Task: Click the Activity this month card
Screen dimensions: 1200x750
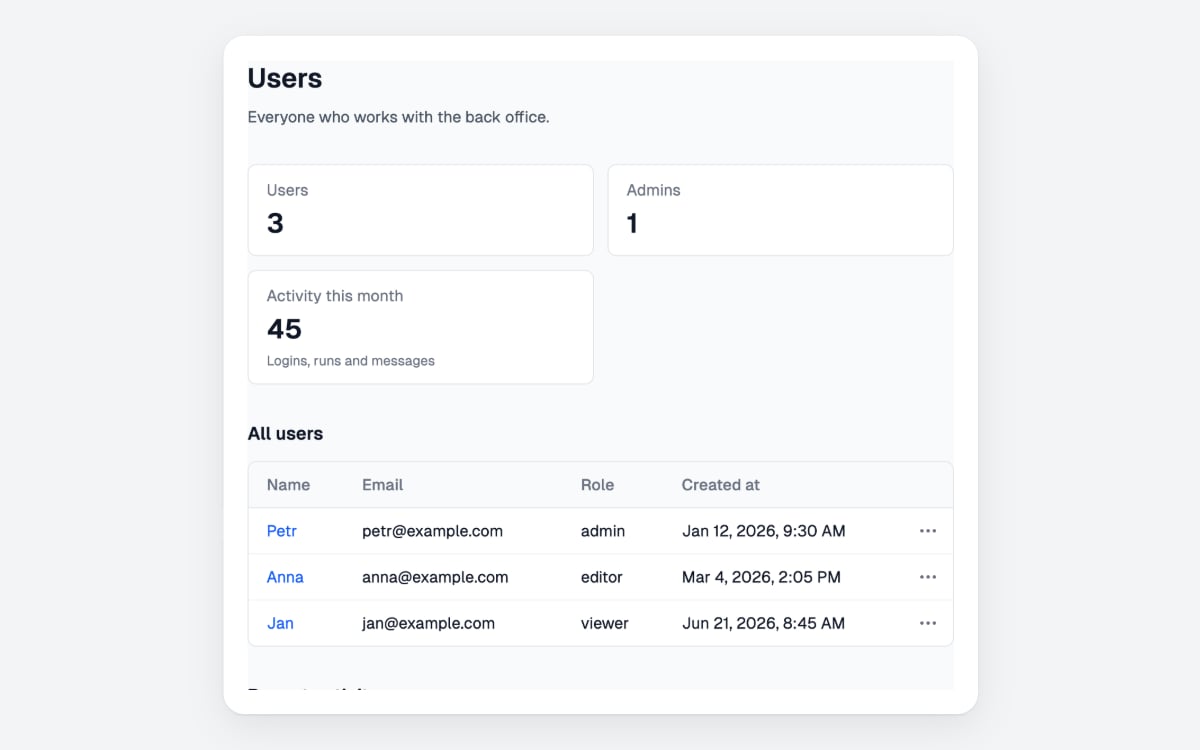Action: [x=420, y=327]
